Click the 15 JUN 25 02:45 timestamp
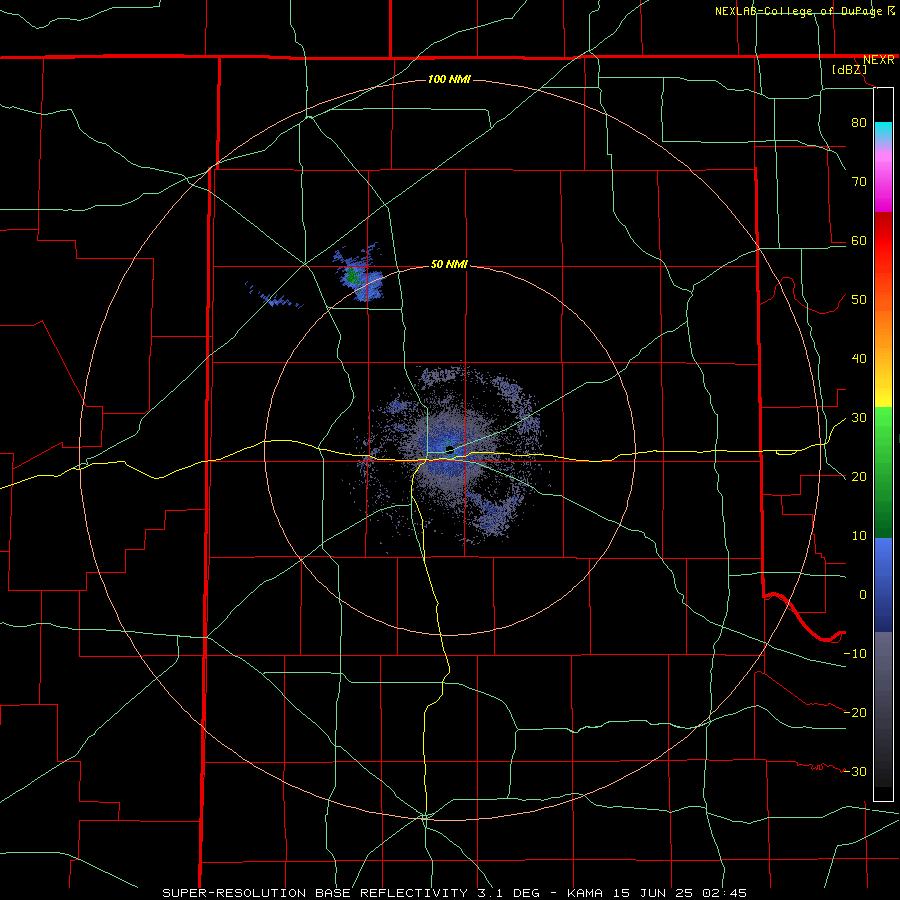900x900 pixels. (680, 893)
